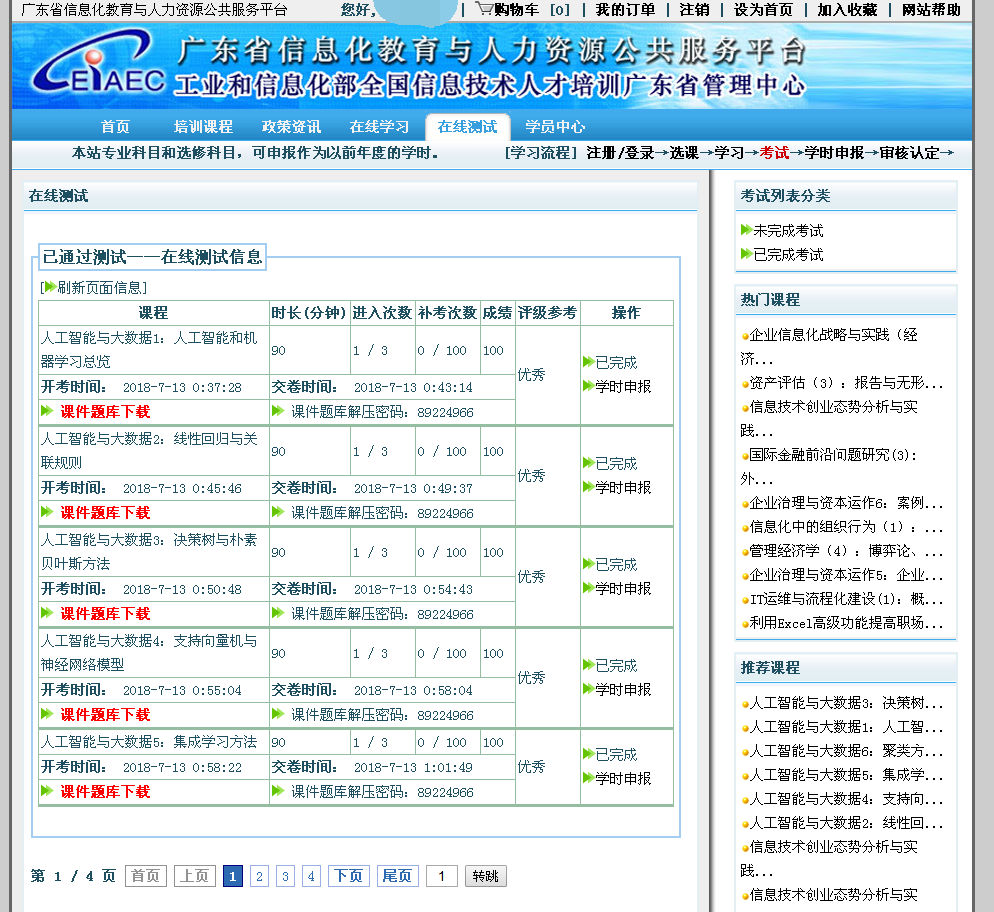Viewport: 994px width, 912px height.
Task: Download 课件题库 for 人工智能与大数据3 course
Action: point(105,613)
